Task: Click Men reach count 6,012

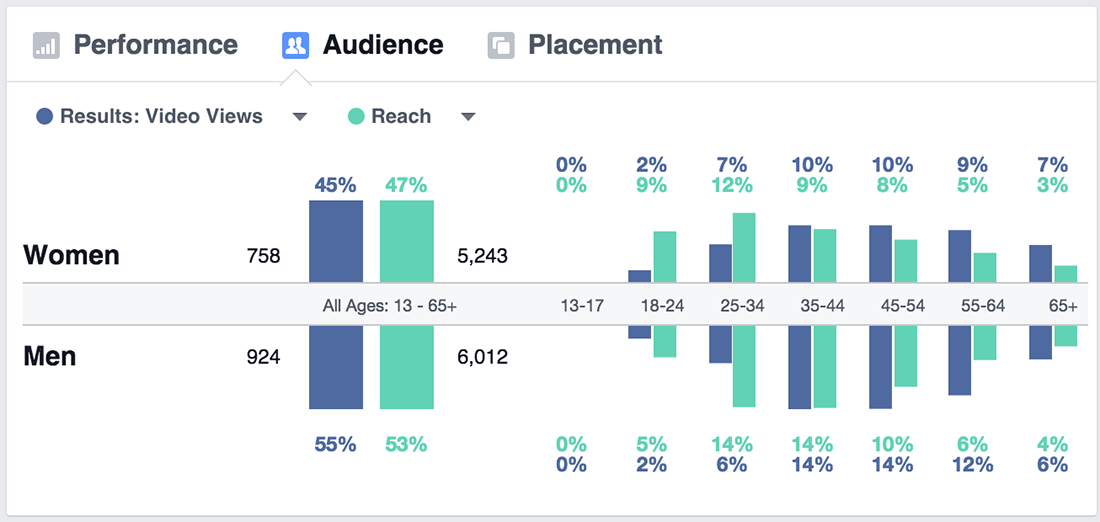Action: click(x=482, y=357)
